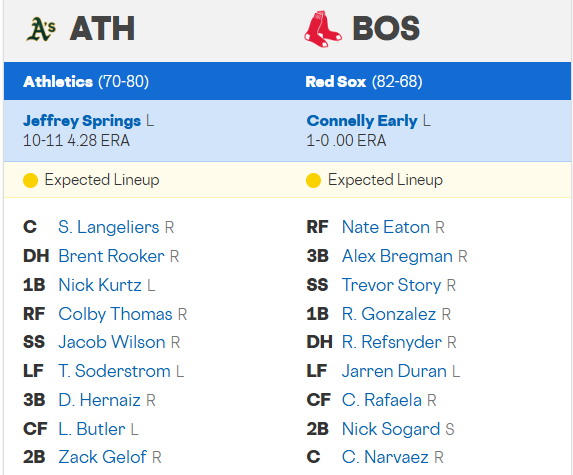Screen dimensions: 573x475
Task: Click the Red Sox yellow expected lineup dot
Action: click(314, 180)
